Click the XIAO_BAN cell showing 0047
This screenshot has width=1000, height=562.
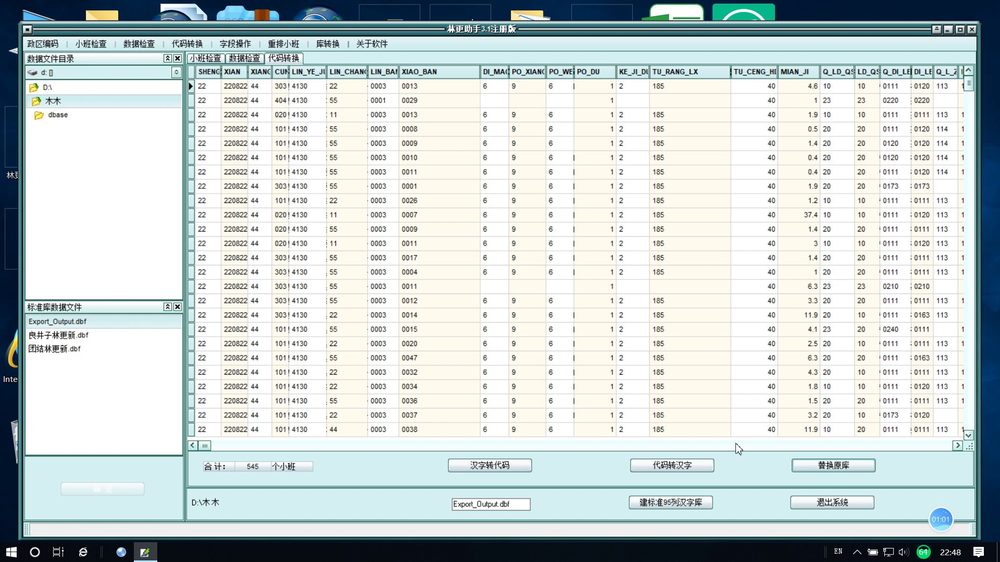tap(439, 358)
